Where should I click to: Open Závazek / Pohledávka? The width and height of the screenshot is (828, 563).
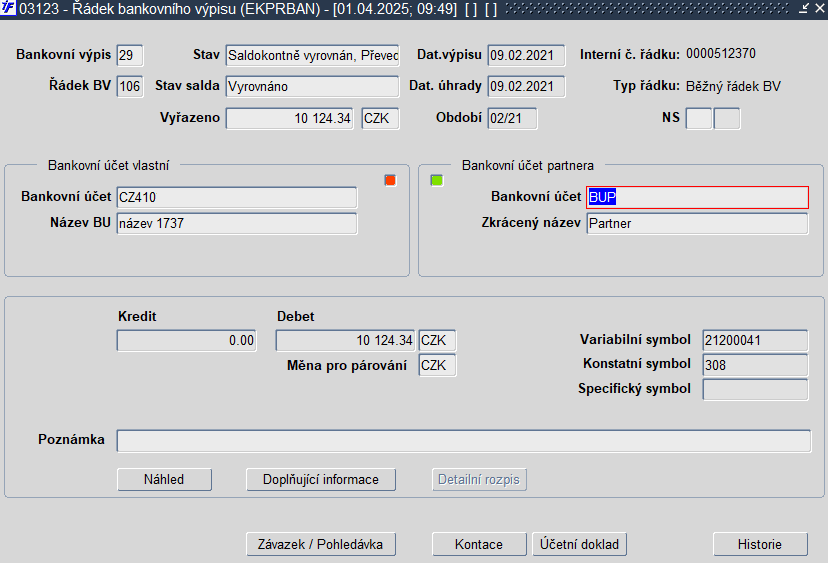click(x=321, y=544)
